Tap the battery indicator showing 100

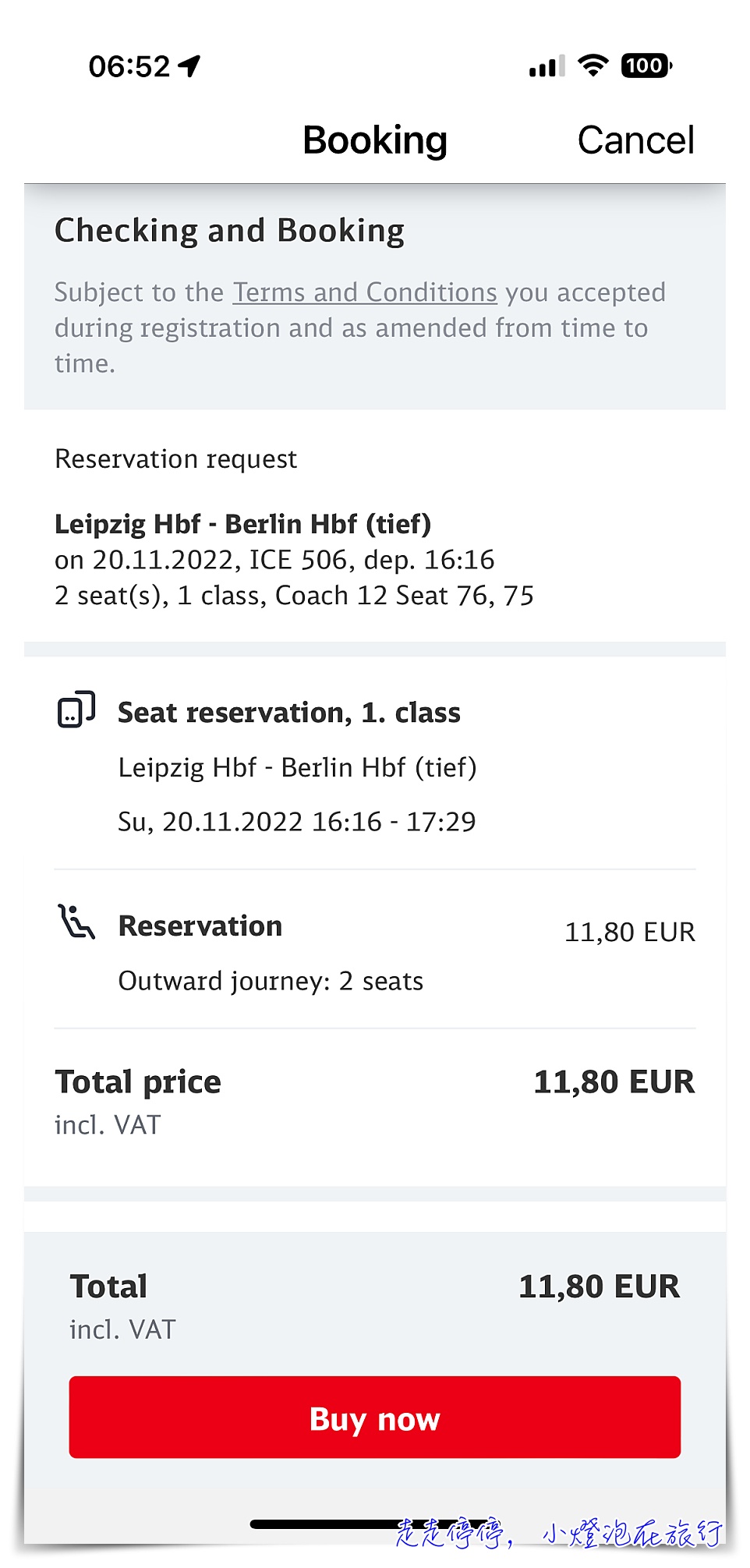pos(646,66)
